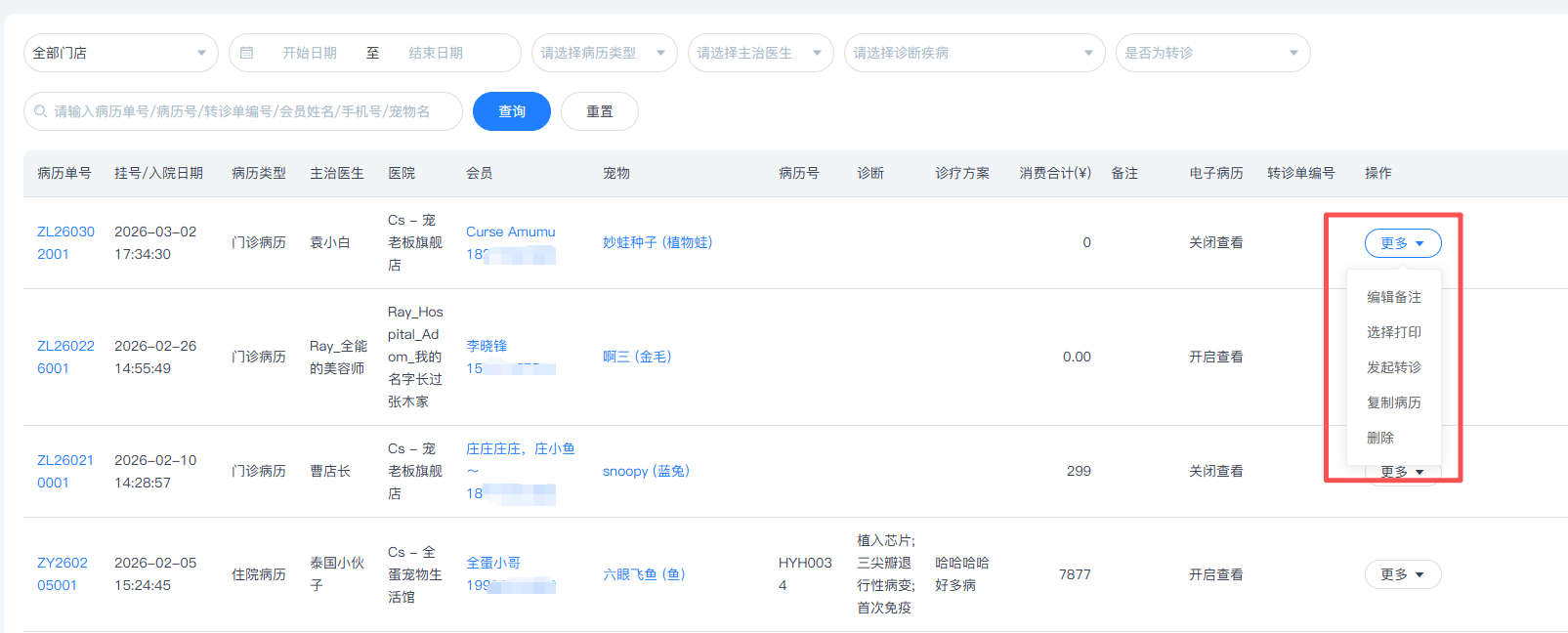Open record link ZL260302001

pos(65,242)
